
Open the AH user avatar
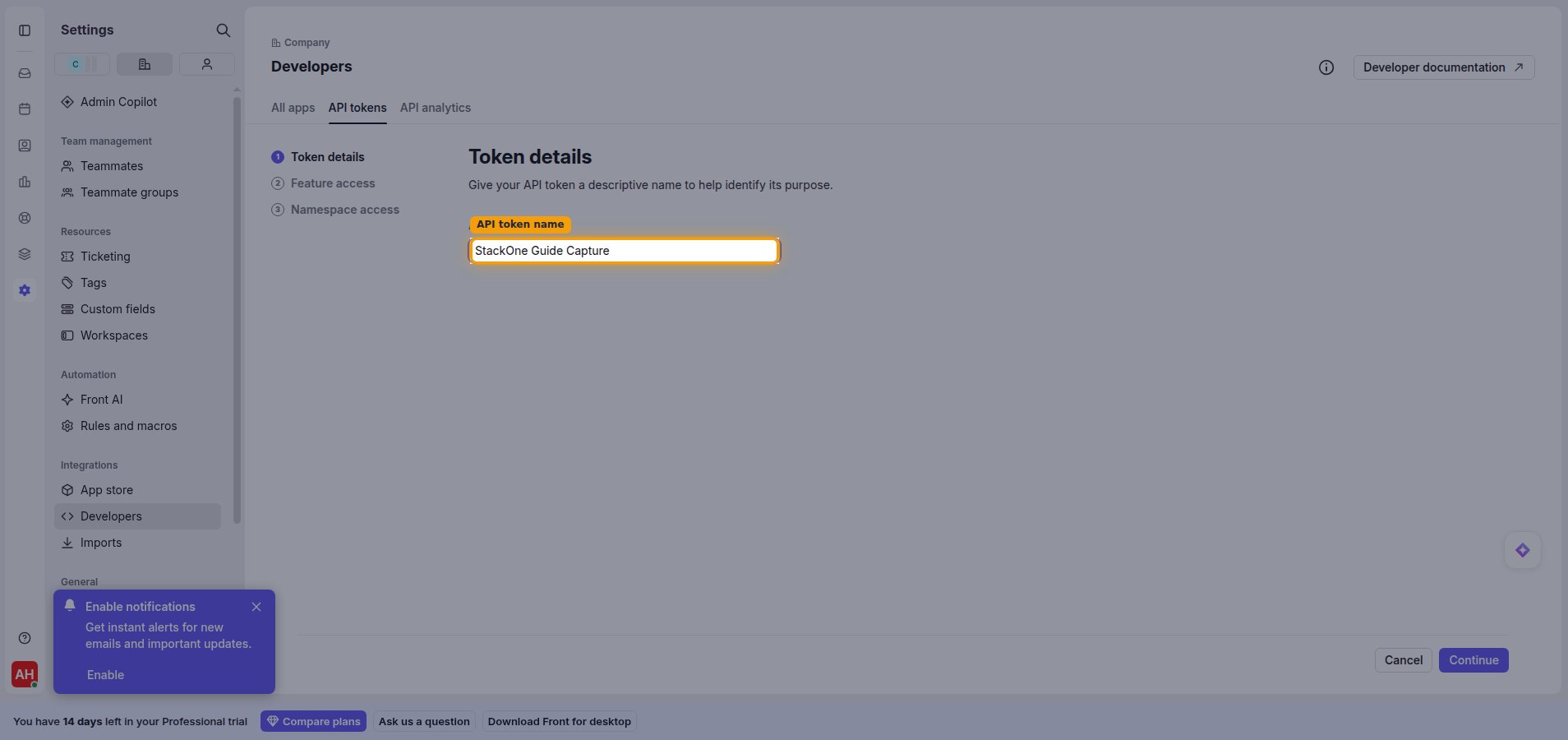(25, 674)
